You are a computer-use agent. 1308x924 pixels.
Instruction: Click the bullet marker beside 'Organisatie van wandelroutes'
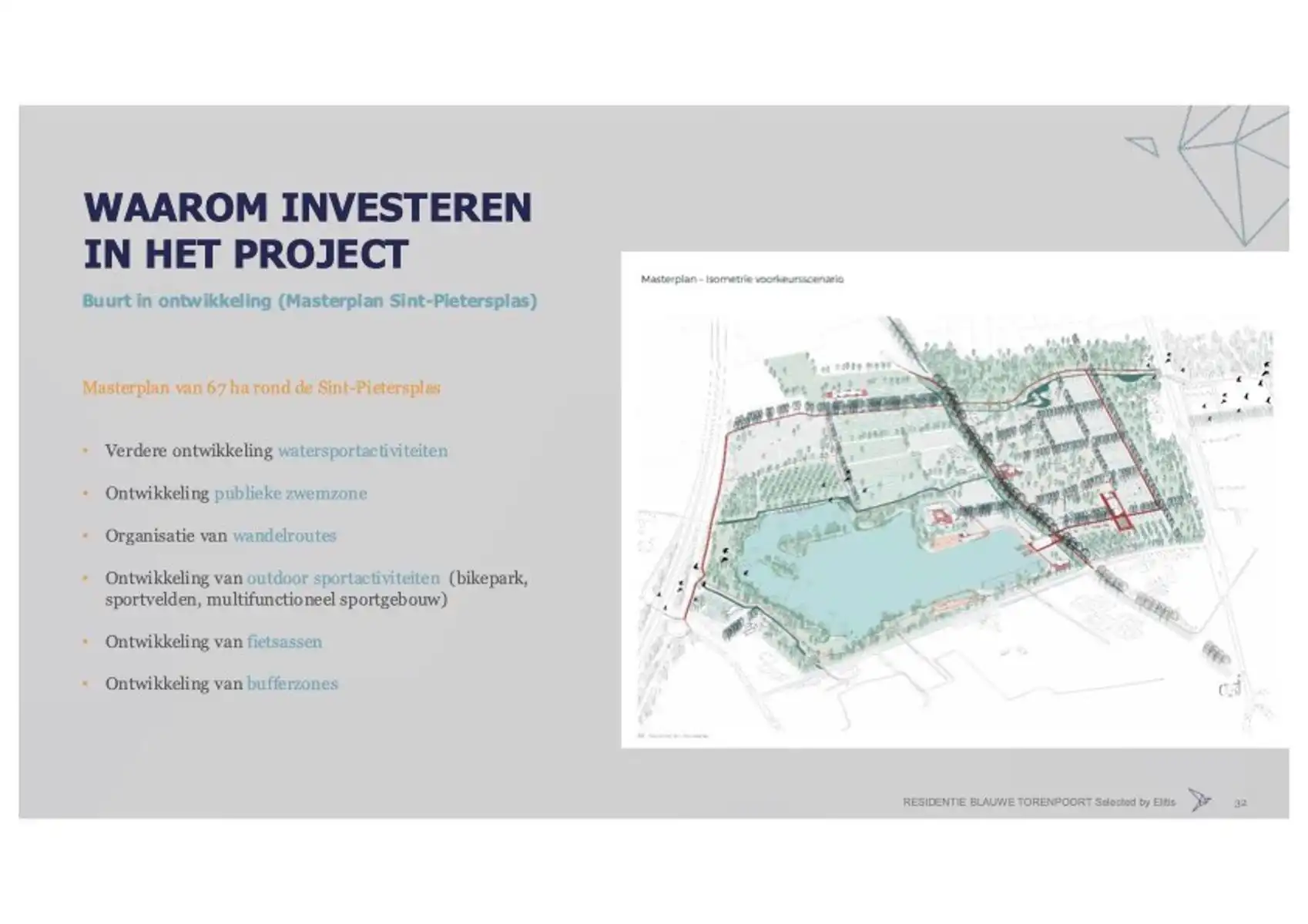click(86, 534)
